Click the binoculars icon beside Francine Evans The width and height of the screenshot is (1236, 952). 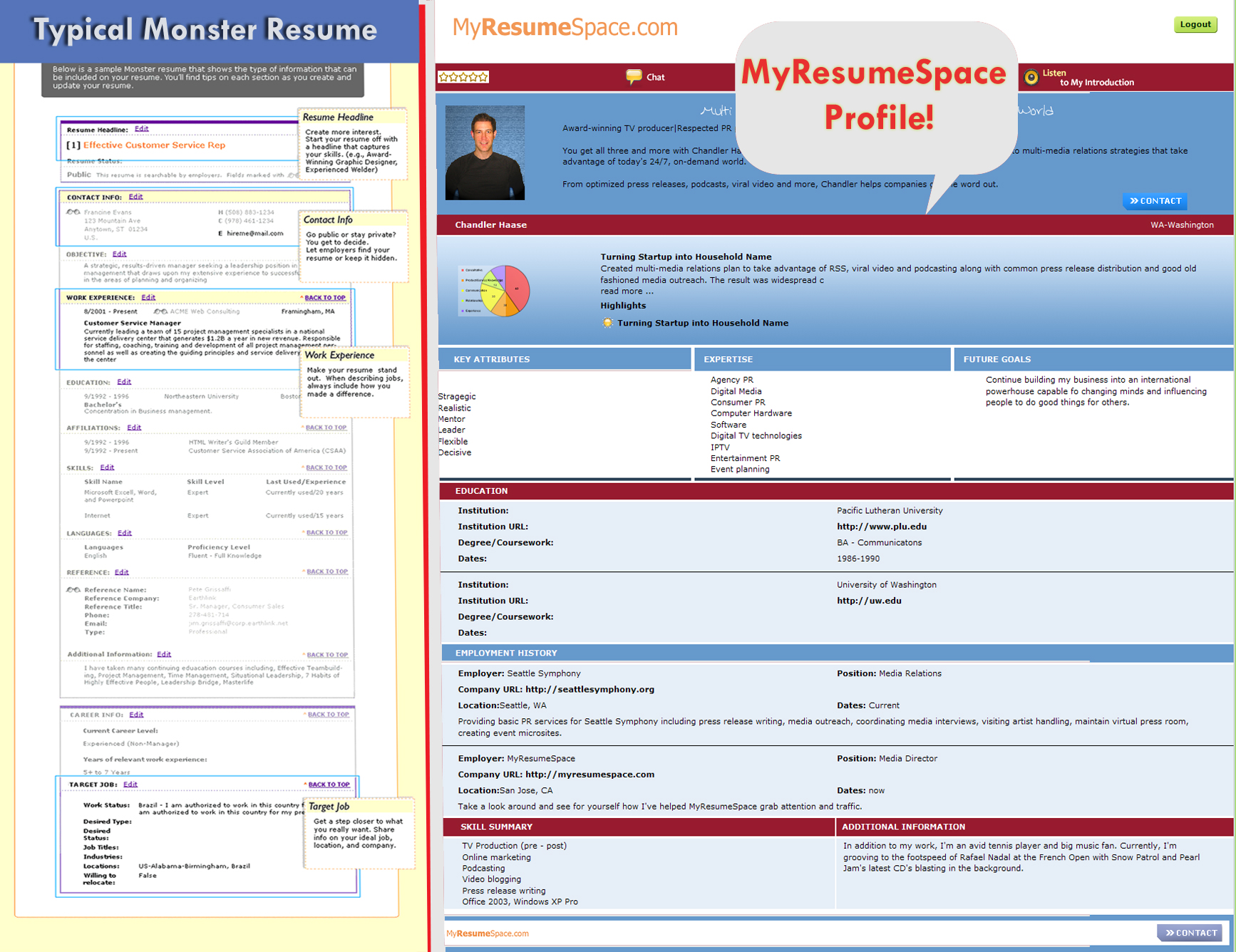coord(73,212)
